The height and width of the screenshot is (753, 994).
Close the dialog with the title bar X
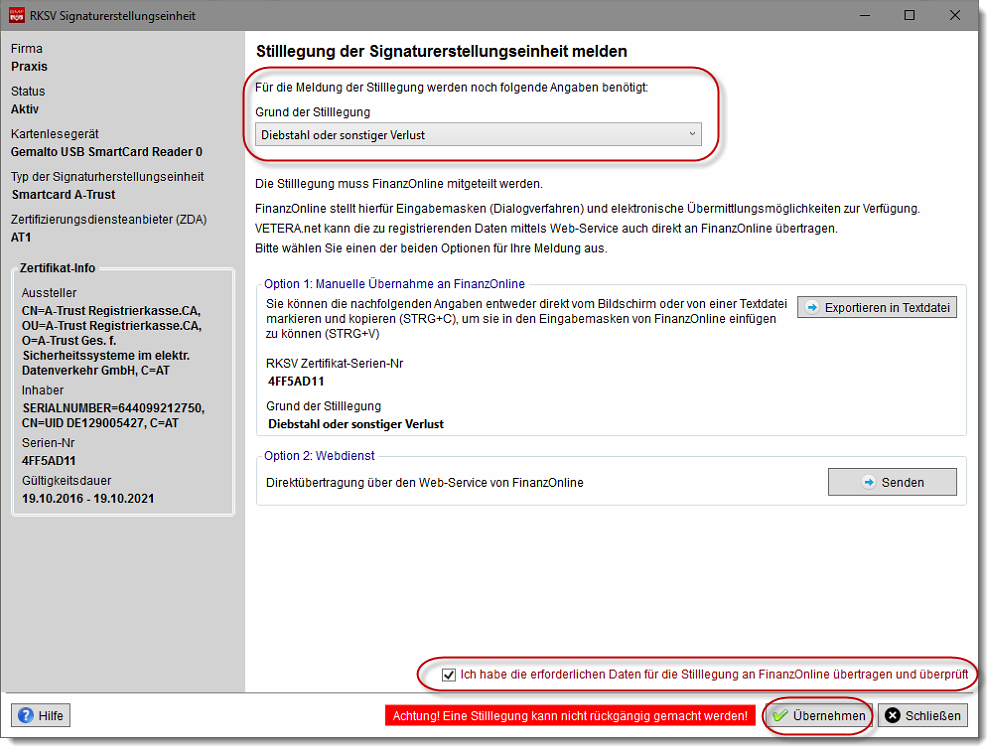[955, 16]
